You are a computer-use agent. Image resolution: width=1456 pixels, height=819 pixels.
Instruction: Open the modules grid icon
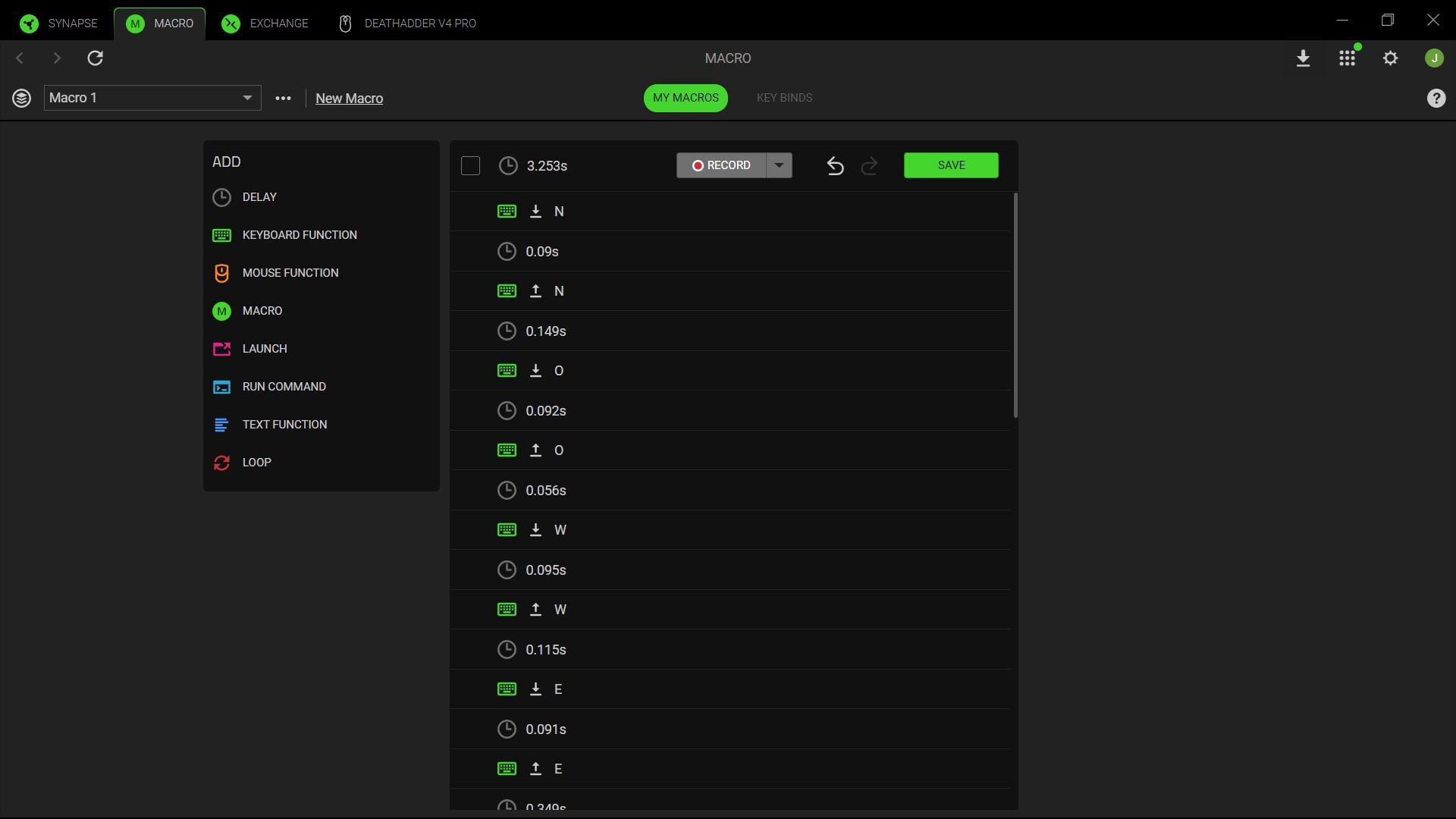pos(1347,58)
